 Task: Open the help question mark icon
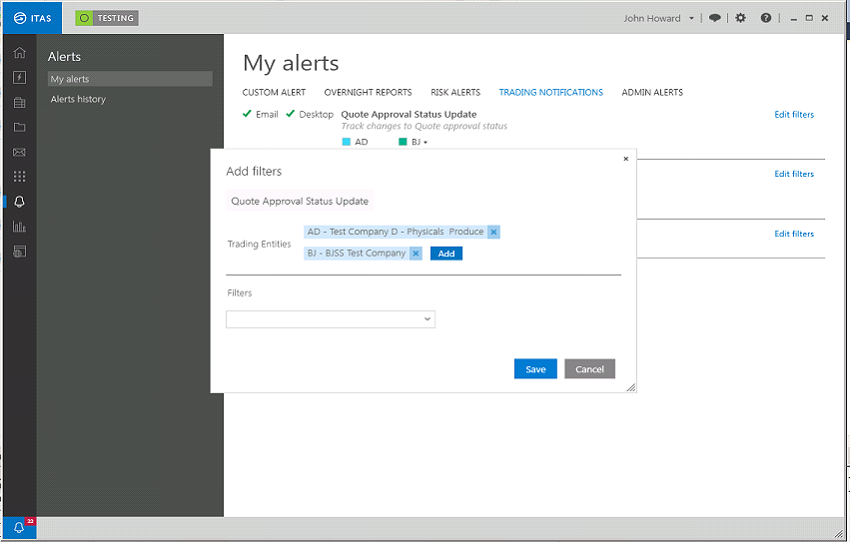point(766,18)
